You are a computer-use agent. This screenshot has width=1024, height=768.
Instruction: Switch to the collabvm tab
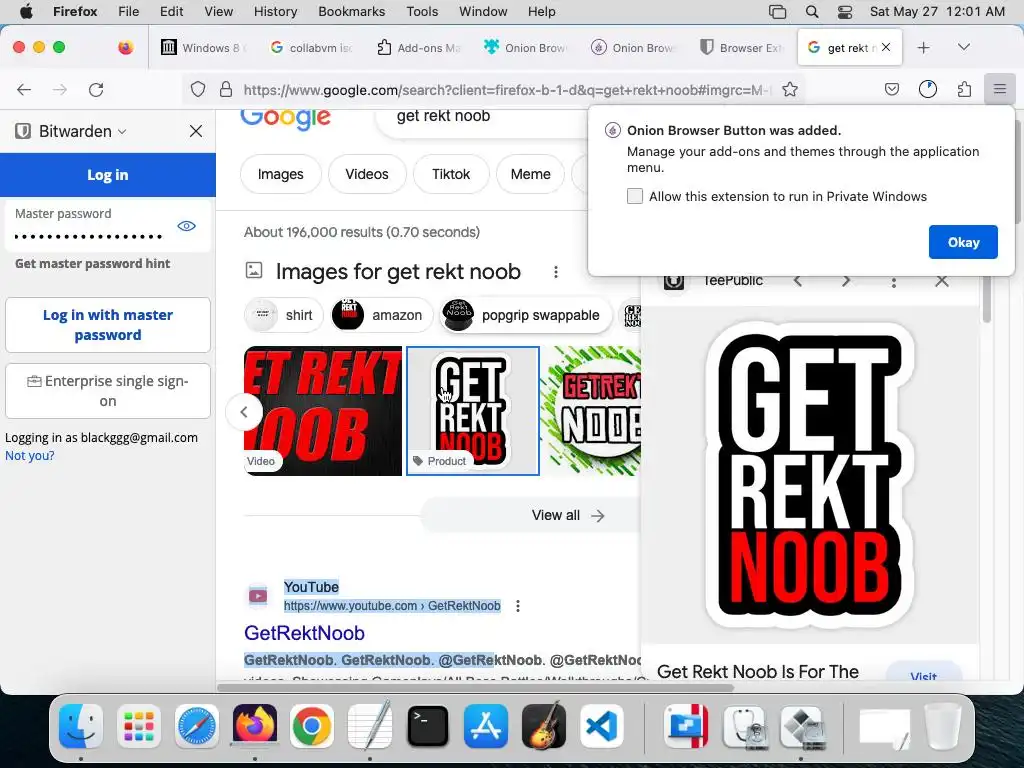312,48
